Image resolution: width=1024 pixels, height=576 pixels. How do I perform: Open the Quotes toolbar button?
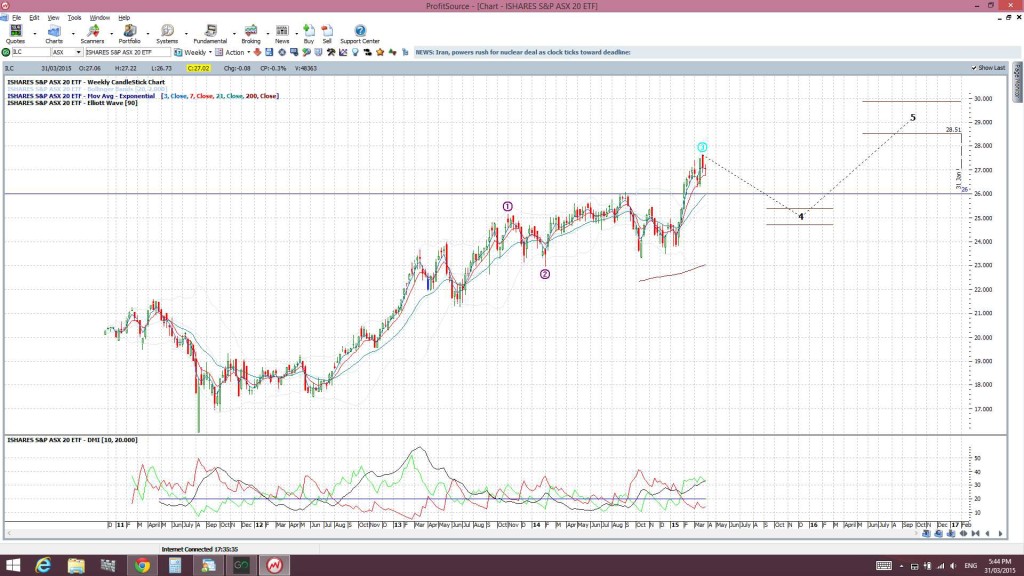click(15, 34)
